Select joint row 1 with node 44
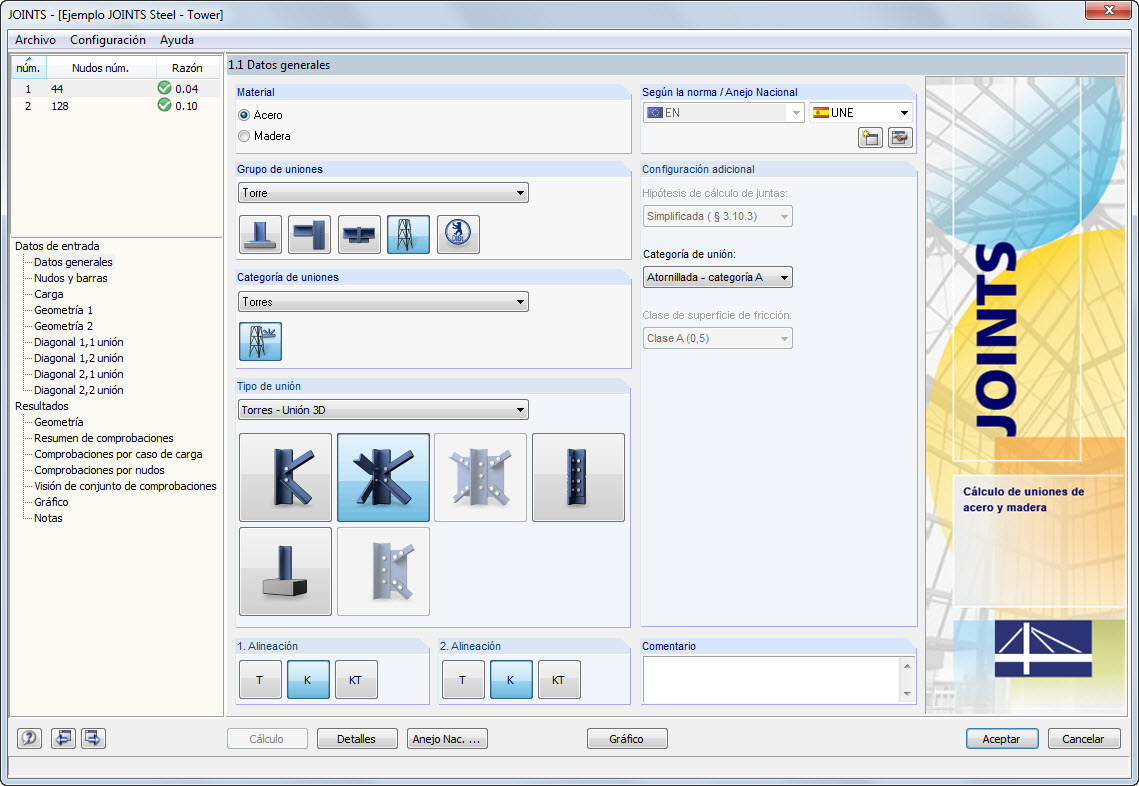Screen dimensions: 1139x786 pyautogui.click(x=115, y=89)
